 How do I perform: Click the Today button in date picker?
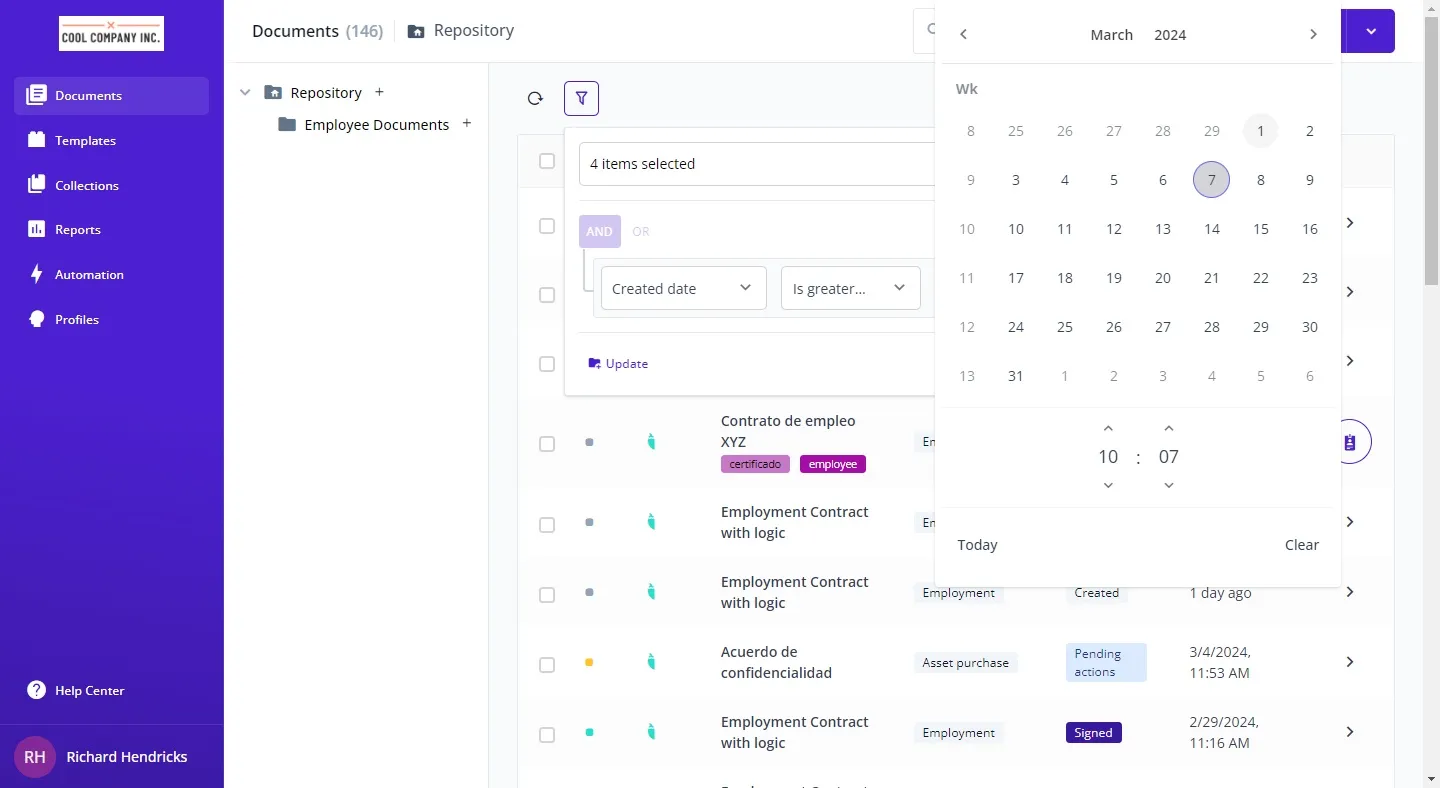point(977,545)
